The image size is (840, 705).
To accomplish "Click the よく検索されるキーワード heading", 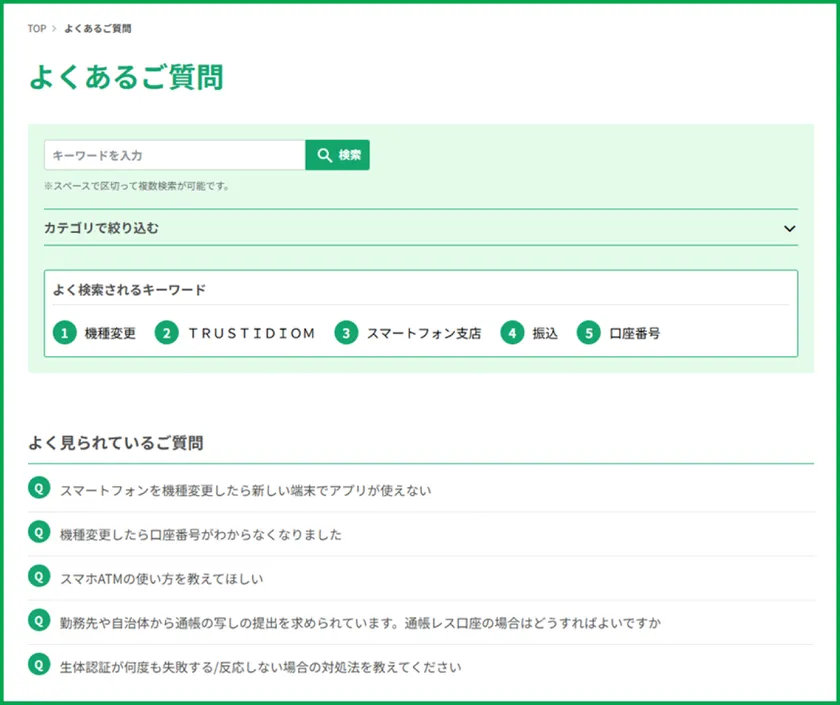I will [129, 290].
